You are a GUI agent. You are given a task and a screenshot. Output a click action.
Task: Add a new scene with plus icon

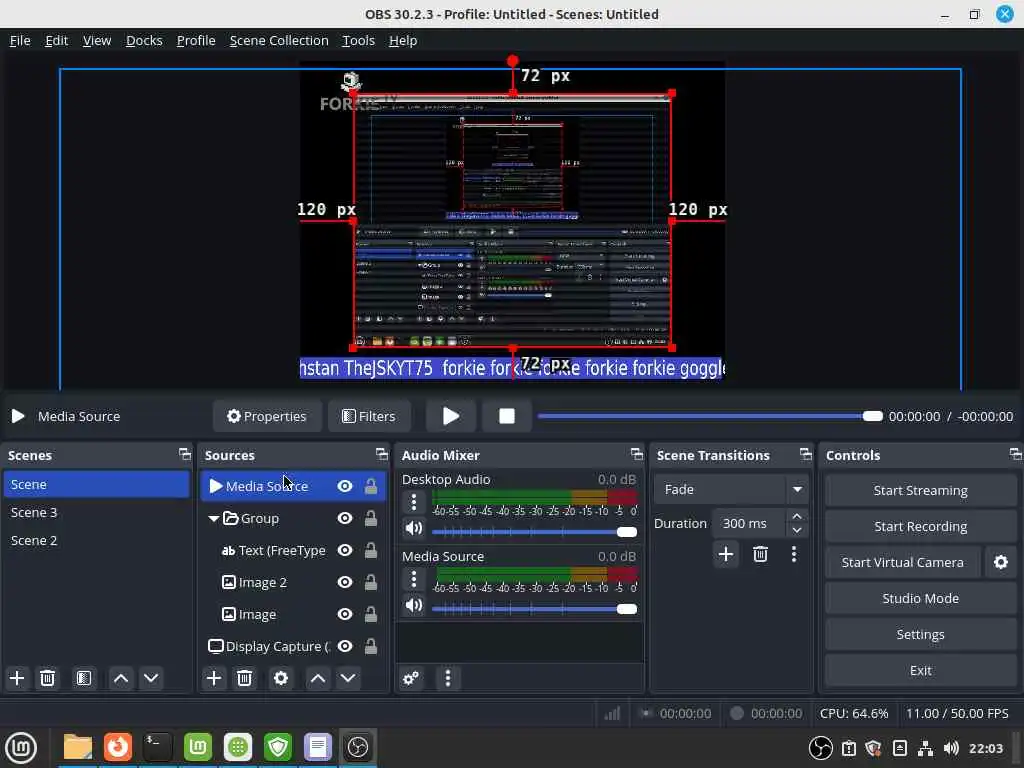[17, 678]
